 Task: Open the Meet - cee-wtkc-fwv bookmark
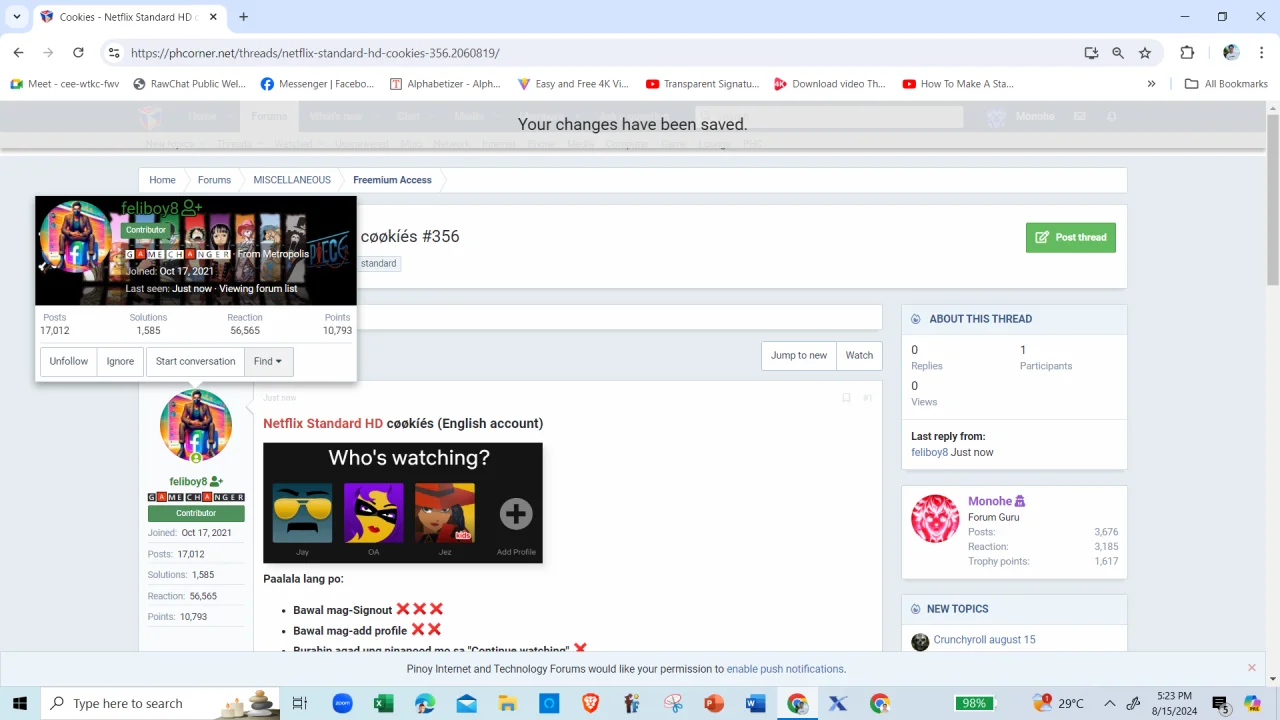point(65,84)
